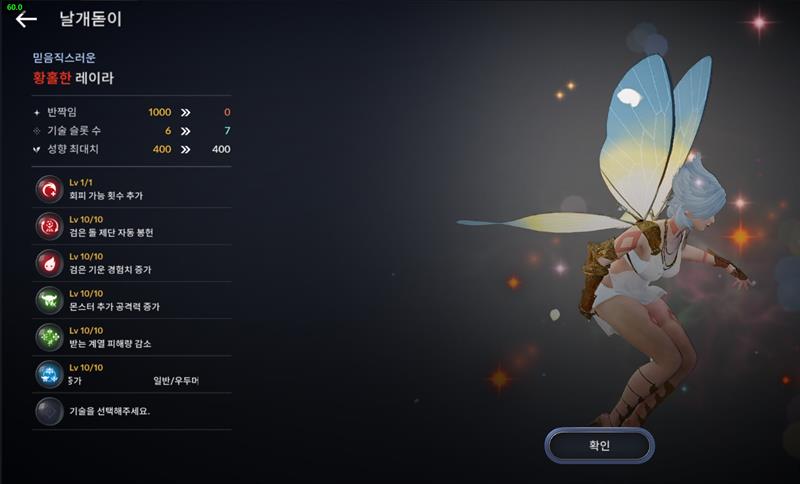The width and height of the screenshot is (800, 484).
Task: Click the 회피 가능 횟수 추가 skill icon
Action: pos(49,189)
